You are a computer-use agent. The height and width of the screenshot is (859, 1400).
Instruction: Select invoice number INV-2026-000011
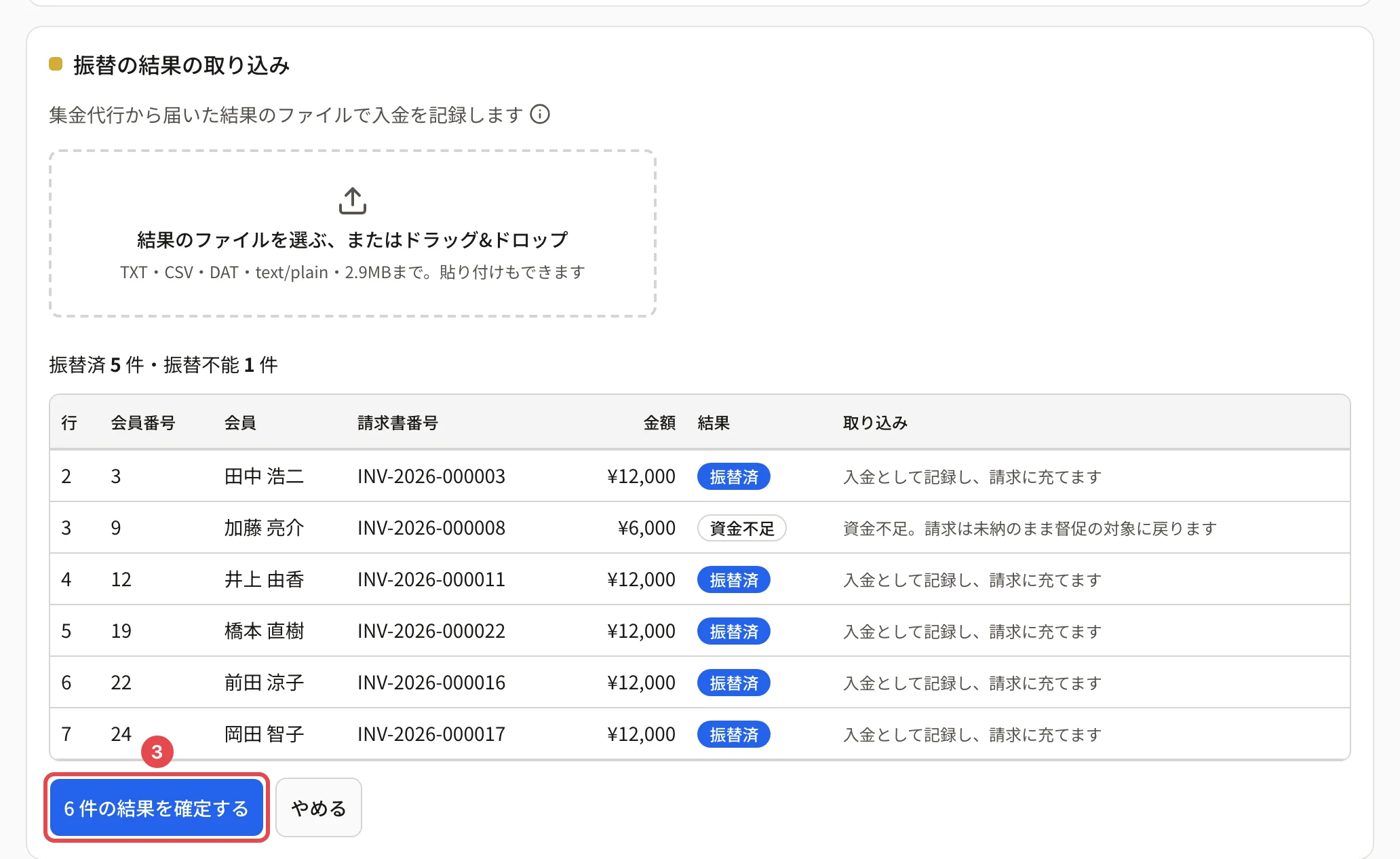coord(431,579)
